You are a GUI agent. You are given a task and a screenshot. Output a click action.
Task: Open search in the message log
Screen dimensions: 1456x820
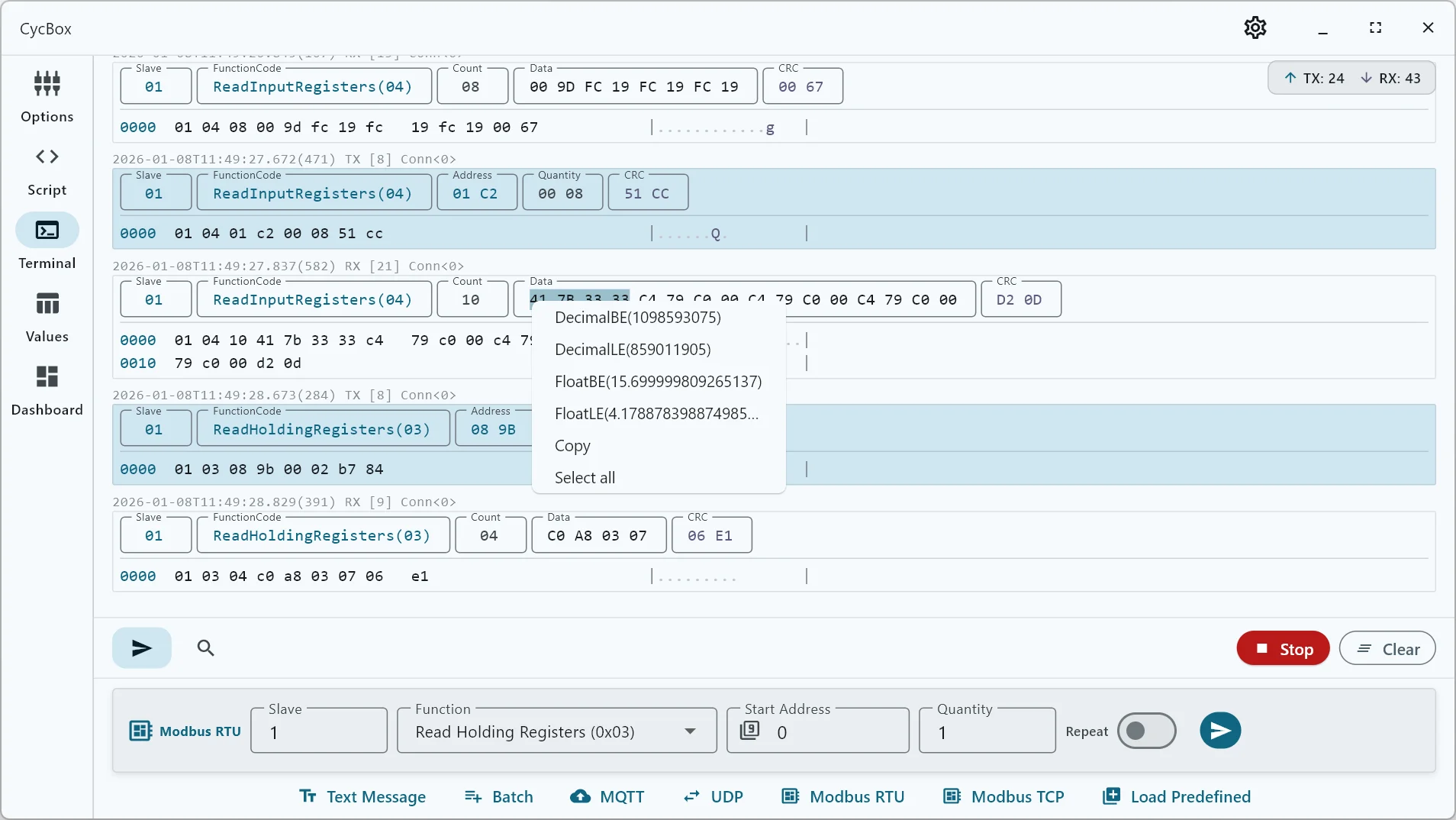(x=205, y=647)
